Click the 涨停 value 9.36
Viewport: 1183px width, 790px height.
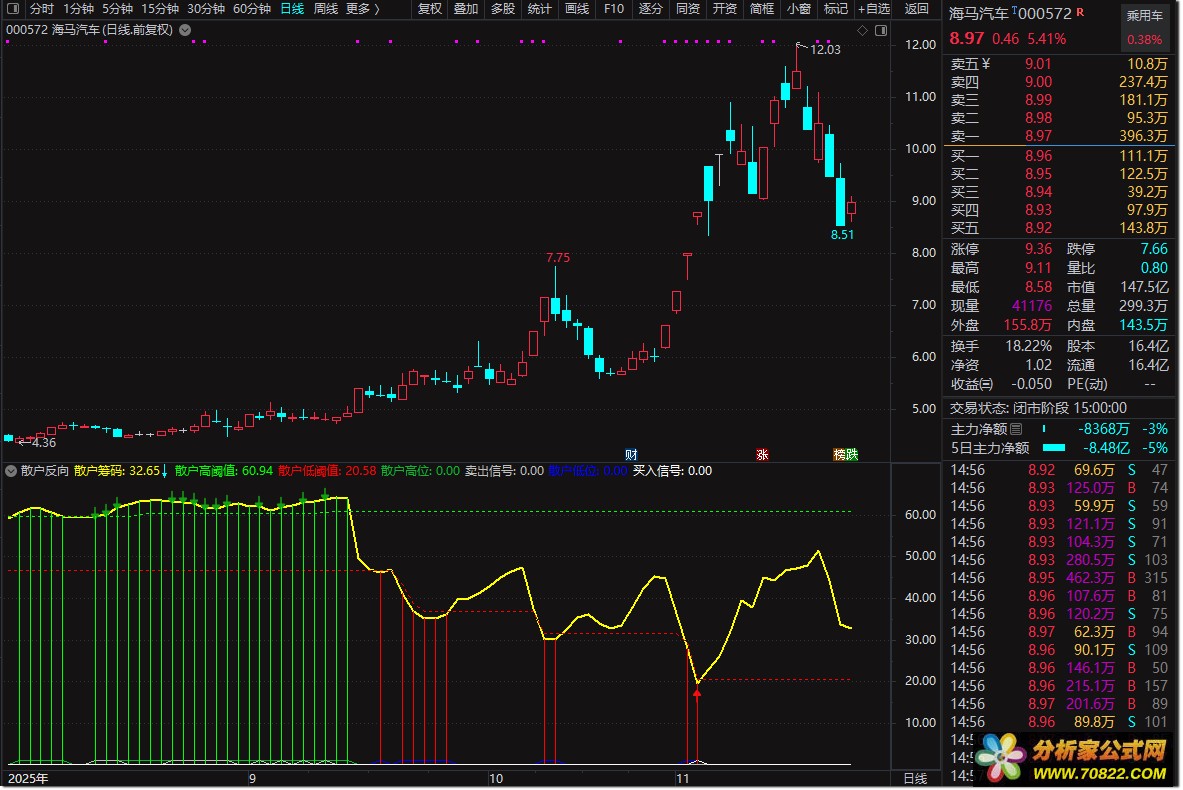click(1038, 249)
